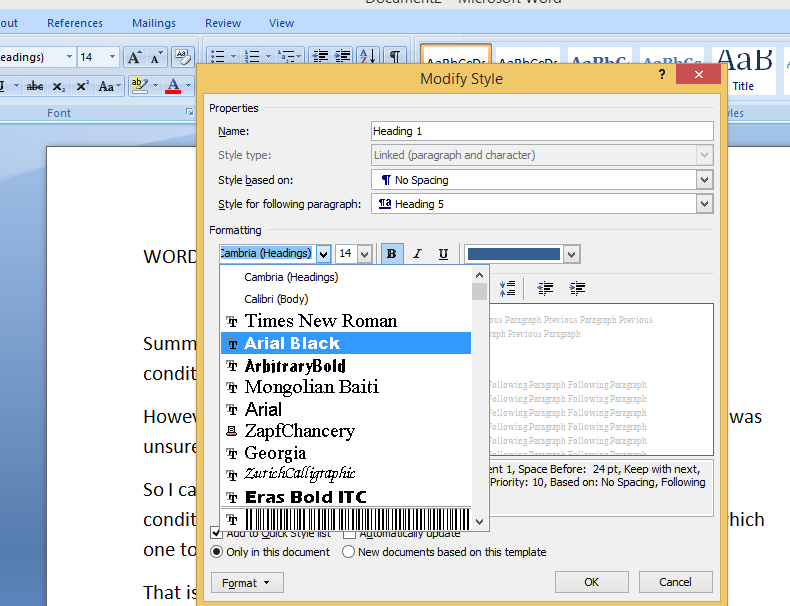Click the Clear Formatting icon in ribbon
Image resolution: width=790 pixels, height=606 pixels.
tap(182, 57)
